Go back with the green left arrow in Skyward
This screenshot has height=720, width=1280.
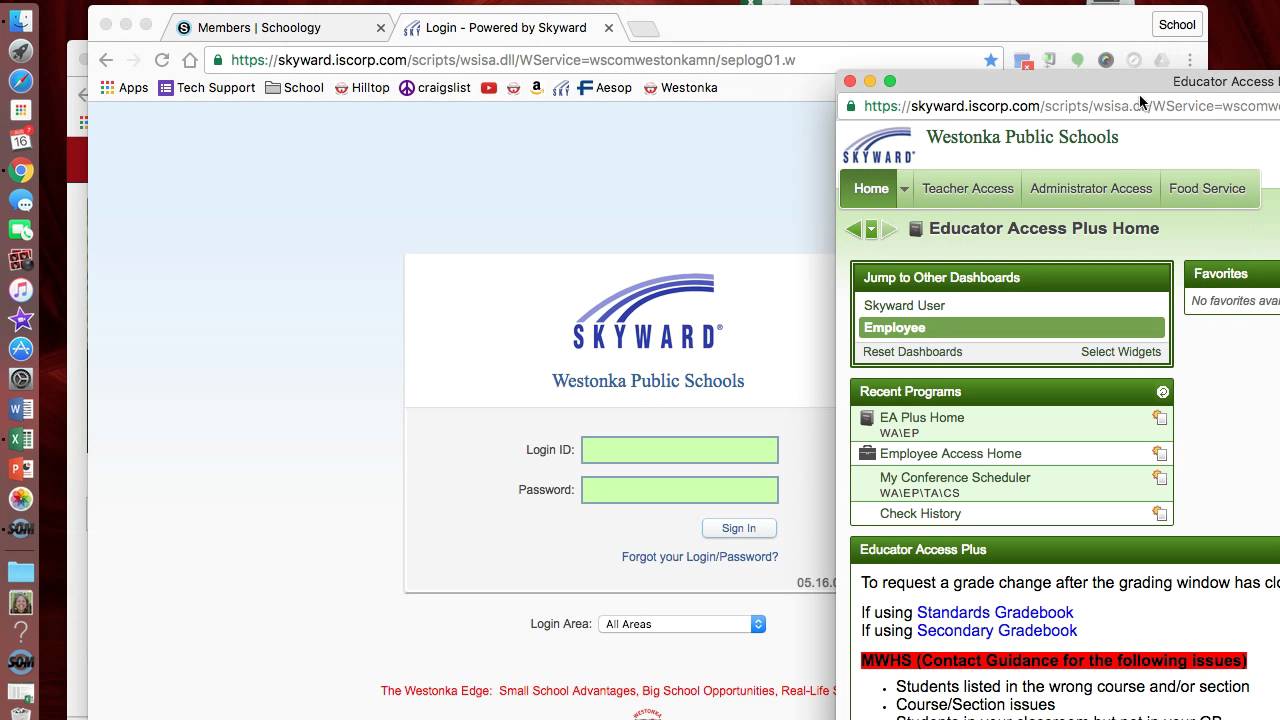tap(854, 229)
